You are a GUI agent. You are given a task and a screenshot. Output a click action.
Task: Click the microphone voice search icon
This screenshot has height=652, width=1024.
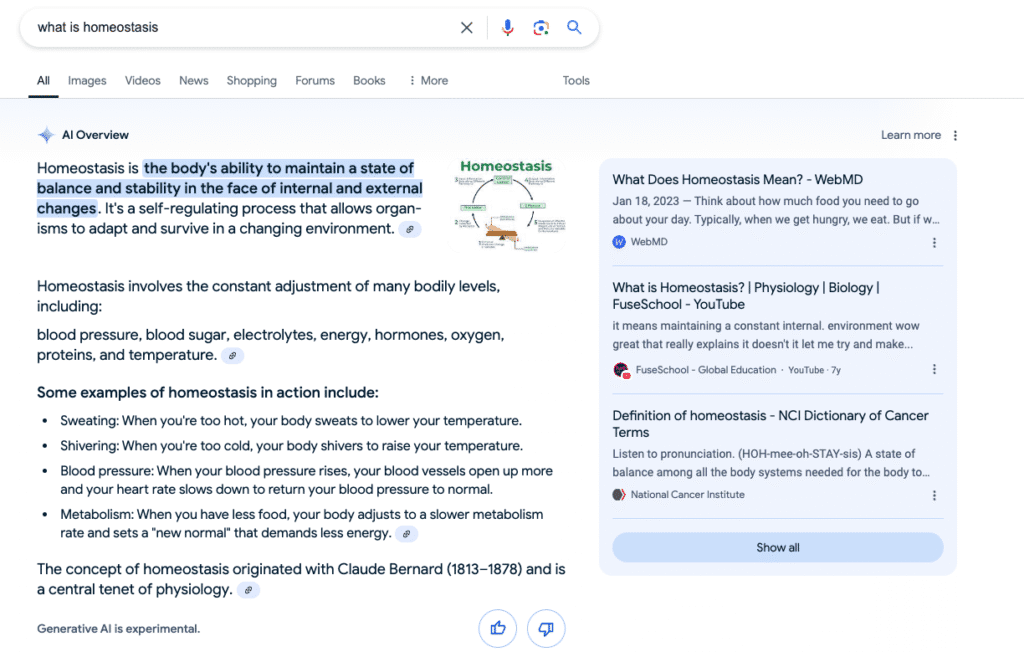[507, 28]
